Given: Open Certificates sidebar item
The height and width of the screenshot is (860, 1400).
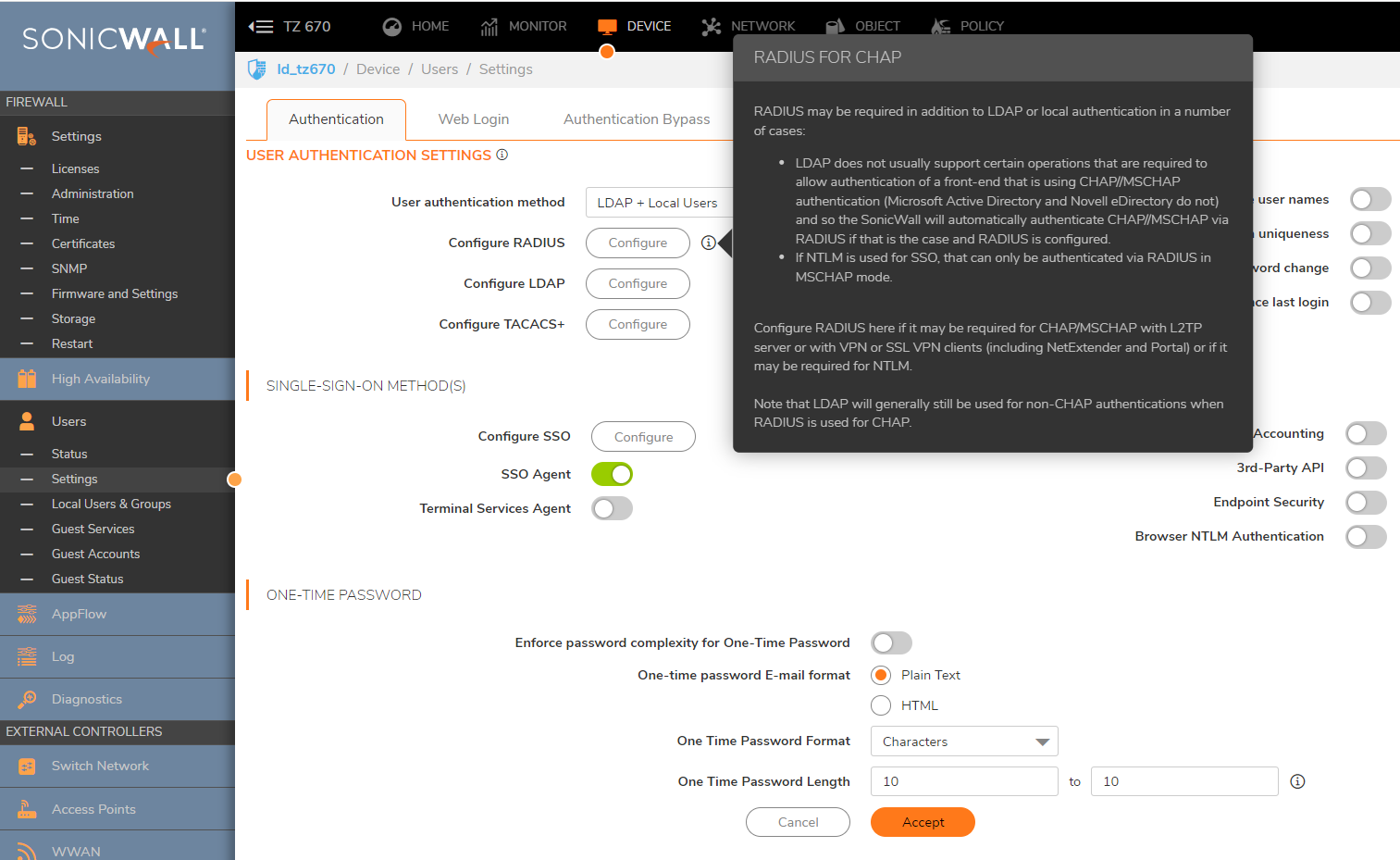Looking at the screenshot, I should tap(83, 243).
